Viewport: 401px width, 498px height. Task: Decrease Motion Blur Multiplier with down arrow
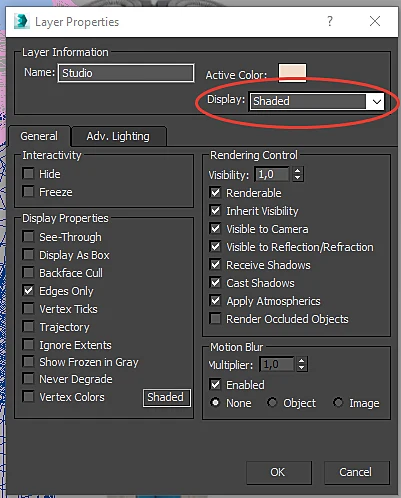(x=302, y=368)
